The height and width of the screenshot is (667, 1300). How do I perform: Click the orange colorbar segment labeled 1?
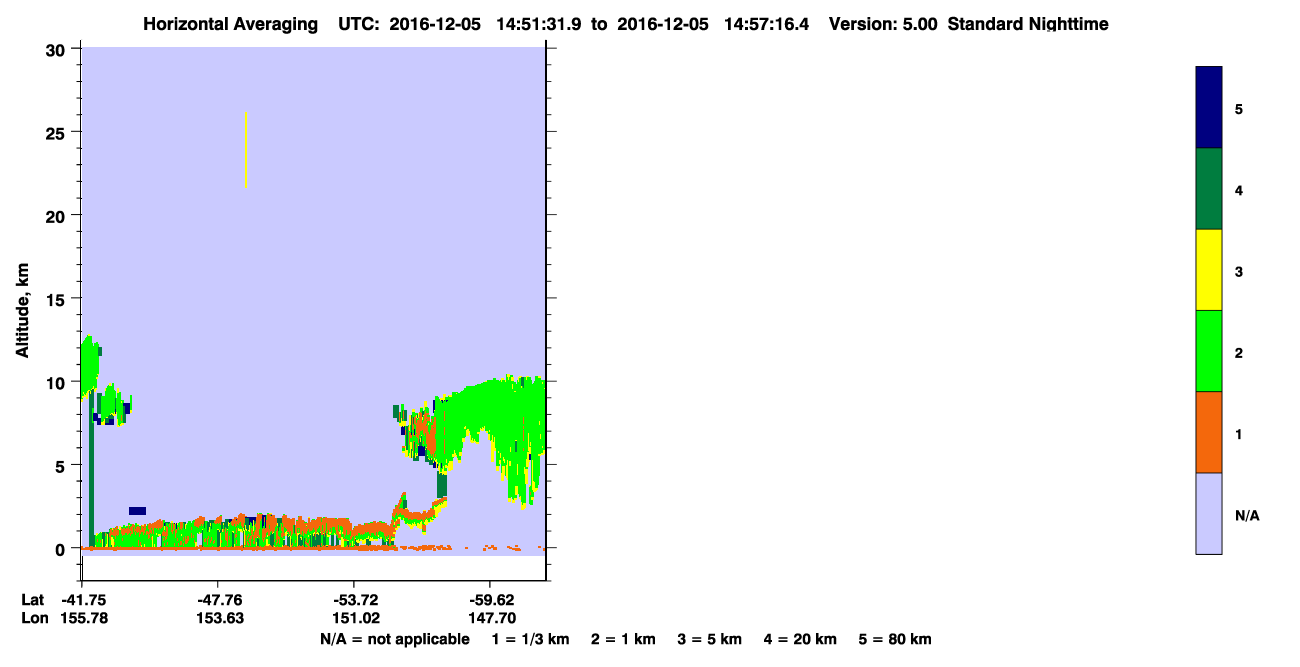click(1209, 432)
